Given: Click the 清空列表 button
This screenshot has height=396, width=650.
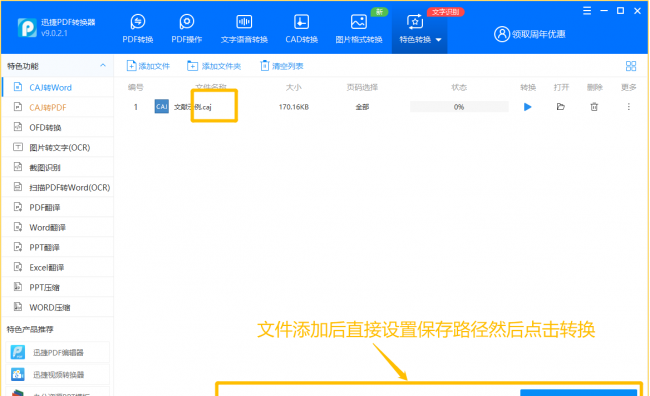Looking at the screenshot, I should pyautogui.click(x=282, y=66).
